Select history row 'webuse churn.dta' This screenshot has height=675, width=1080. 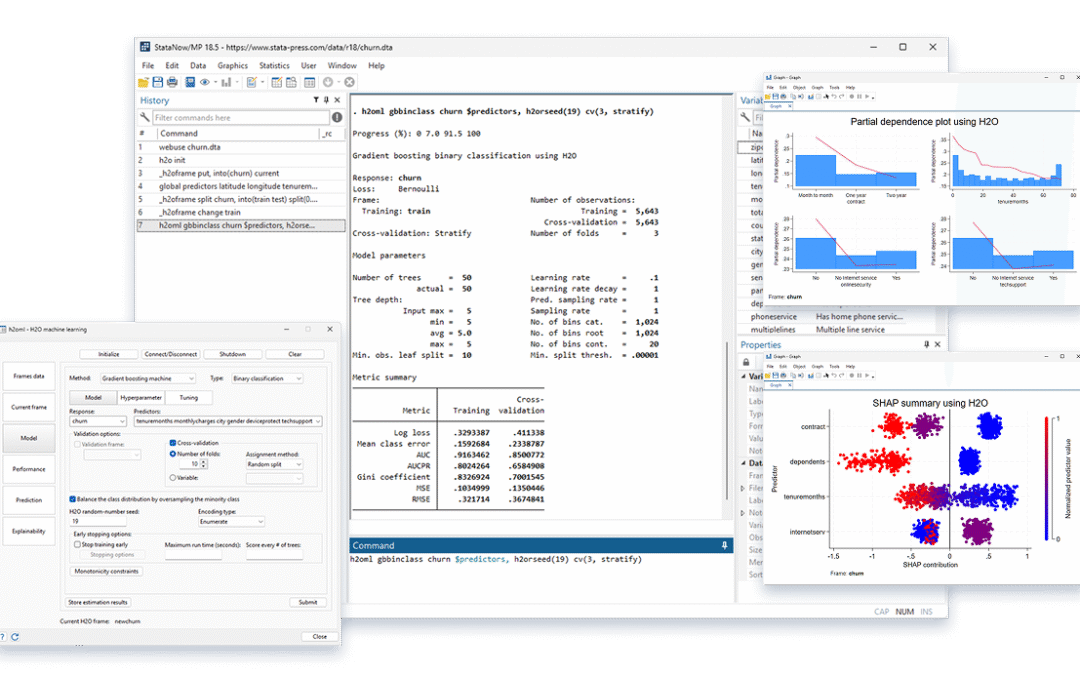tap(241, 147)
